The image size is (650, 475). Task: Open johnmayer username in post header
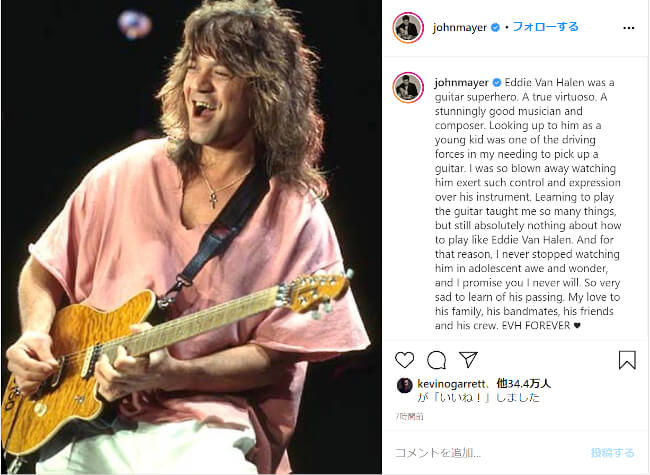(459, 27)
